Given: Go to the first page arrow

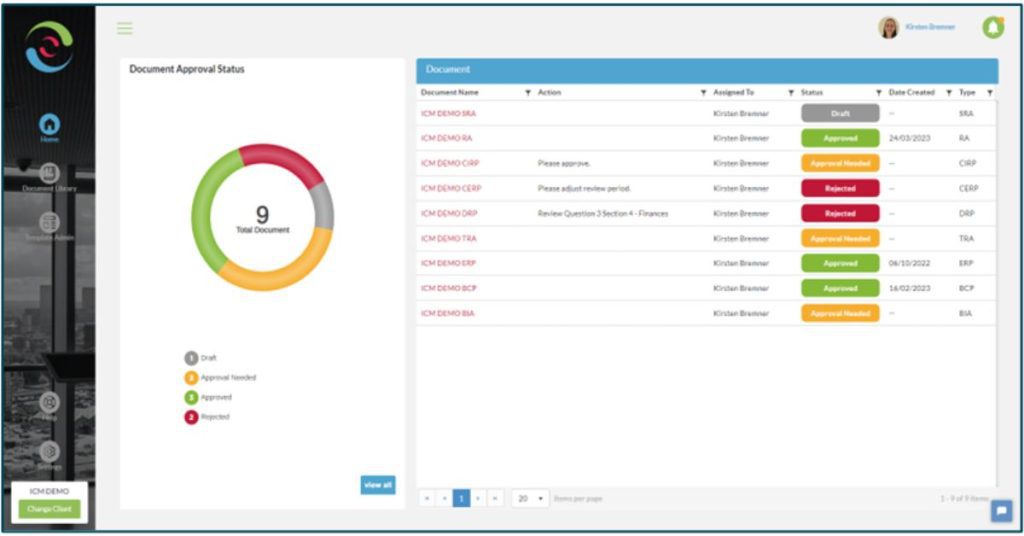Looking at the screenshot, I should (x=427, y=499).
